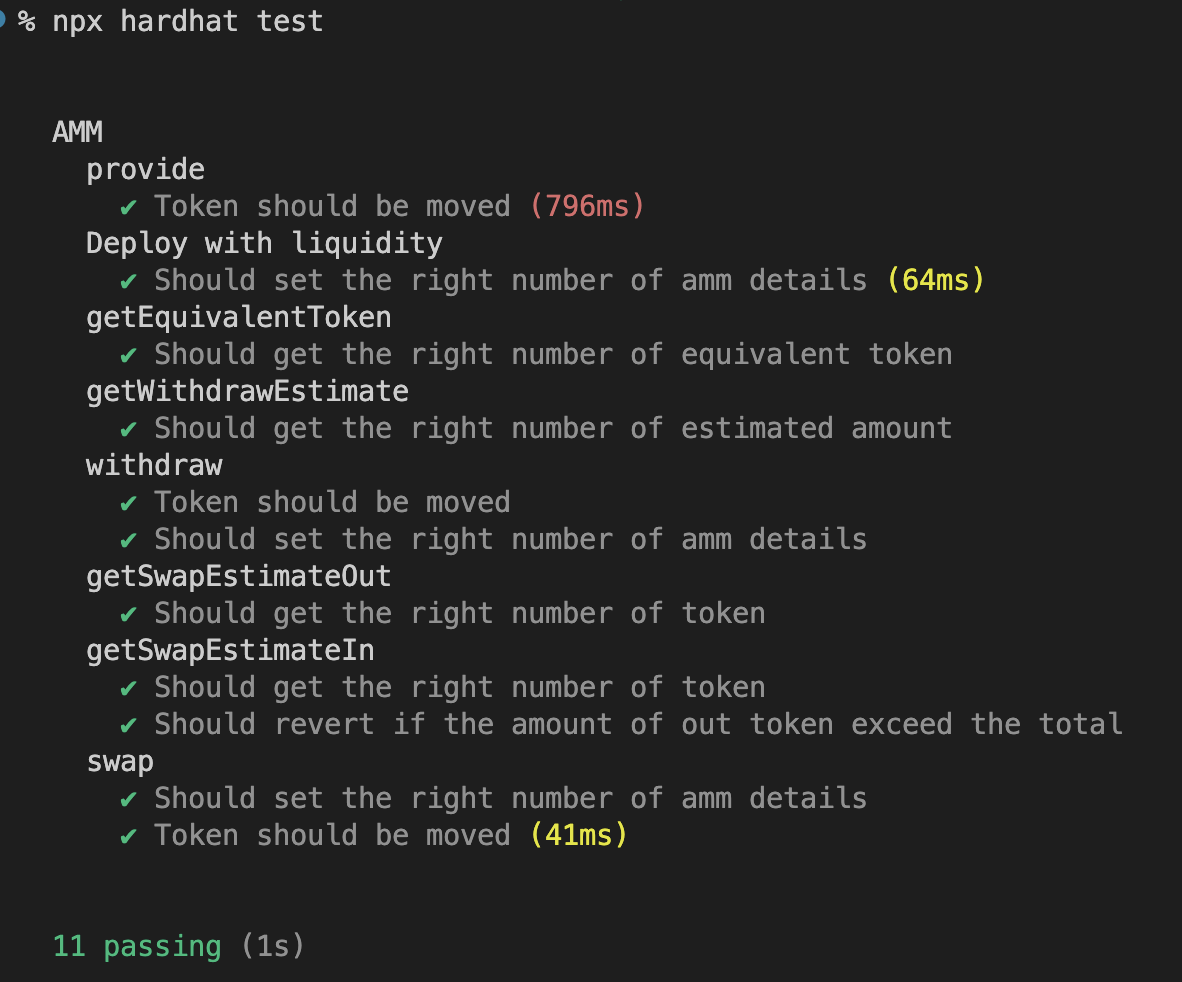Viewport: 1182px width, 982px height.
Task: Click the checkmark beside the 64ms amm details test
Action: pyautogui.click(x=128, y=281)
